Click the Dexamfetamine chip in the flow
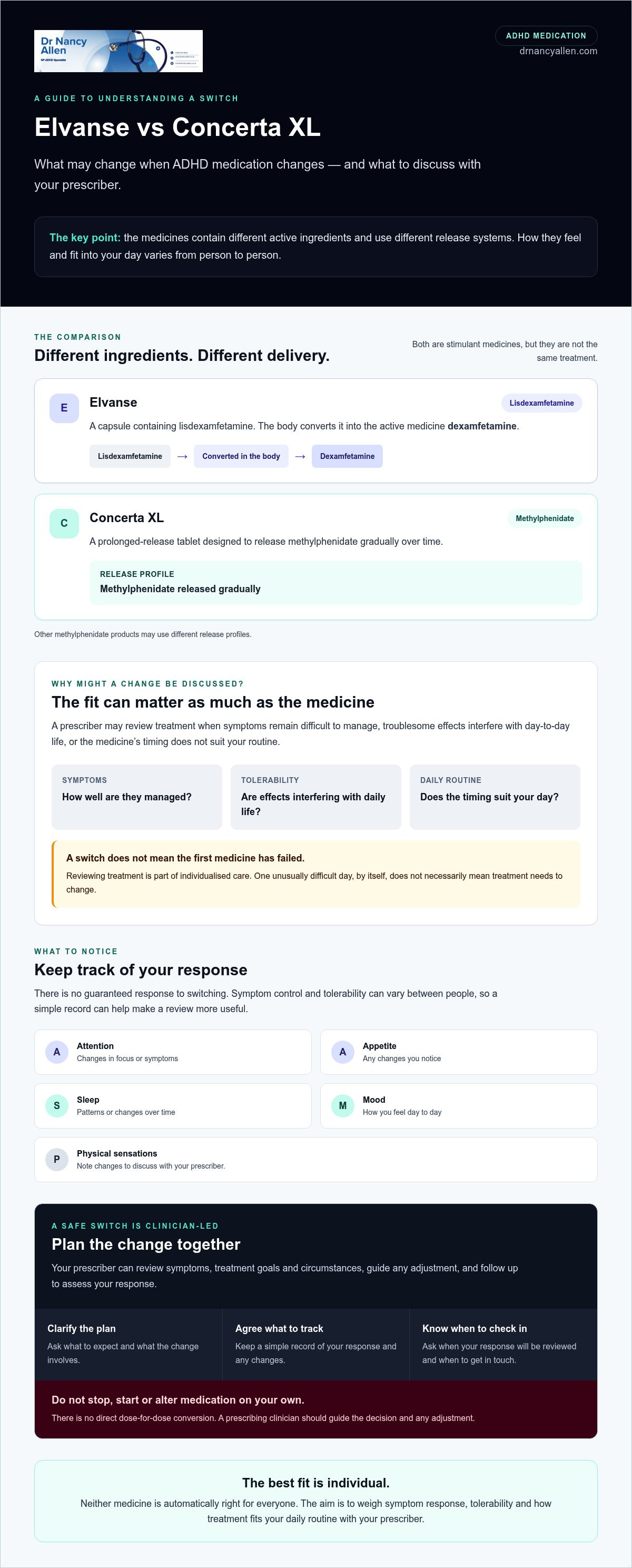The image size is (632, 1568). click(347, 456)
